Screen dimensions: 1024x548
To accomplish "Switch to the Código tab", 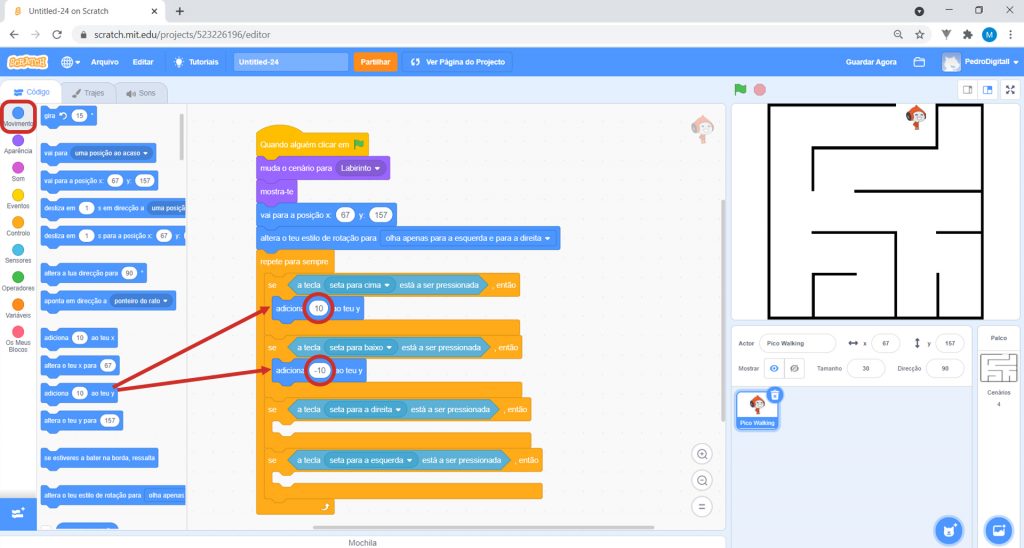I will pyautogui.click(x=31, y=93).
